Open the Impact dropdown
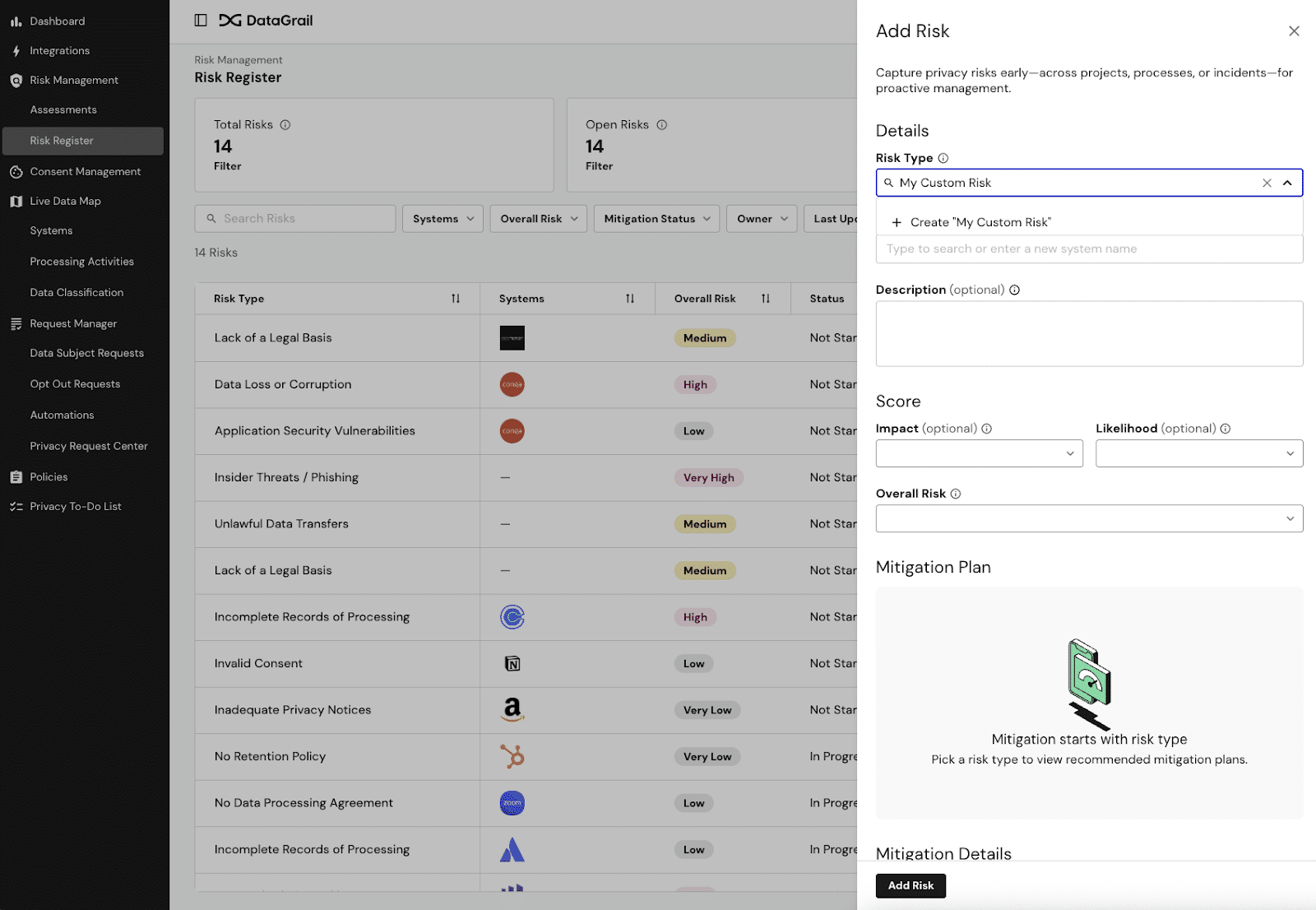Viewport: 1316px width, 910px height. tap(979, 453)
